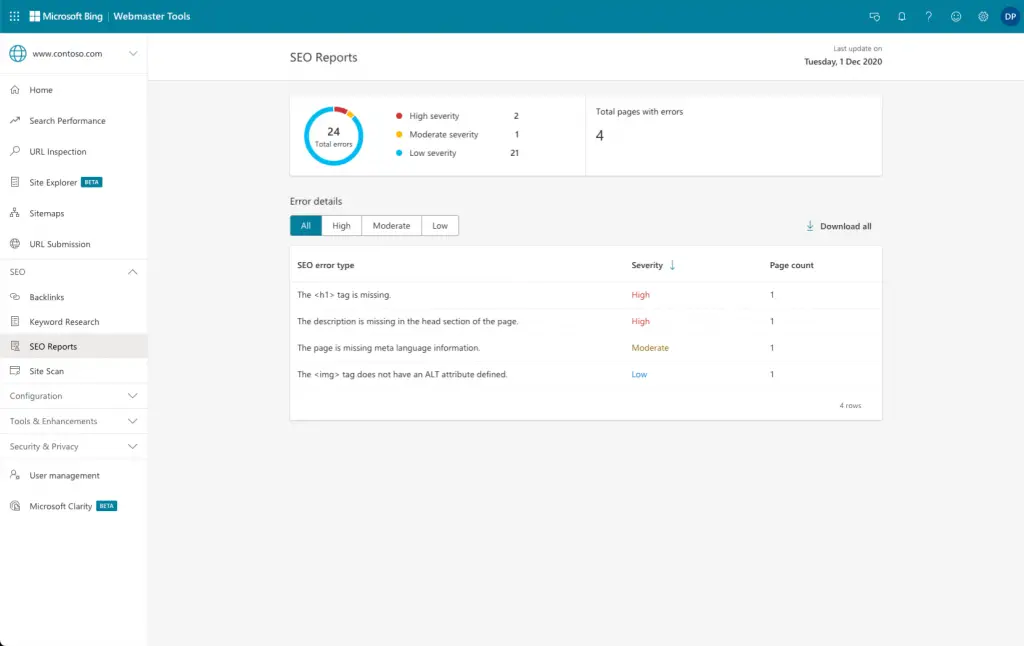Screen dimensions: 1024x646
Task: Open the app launcher grid icon
Action: click(x=14, y=16)
